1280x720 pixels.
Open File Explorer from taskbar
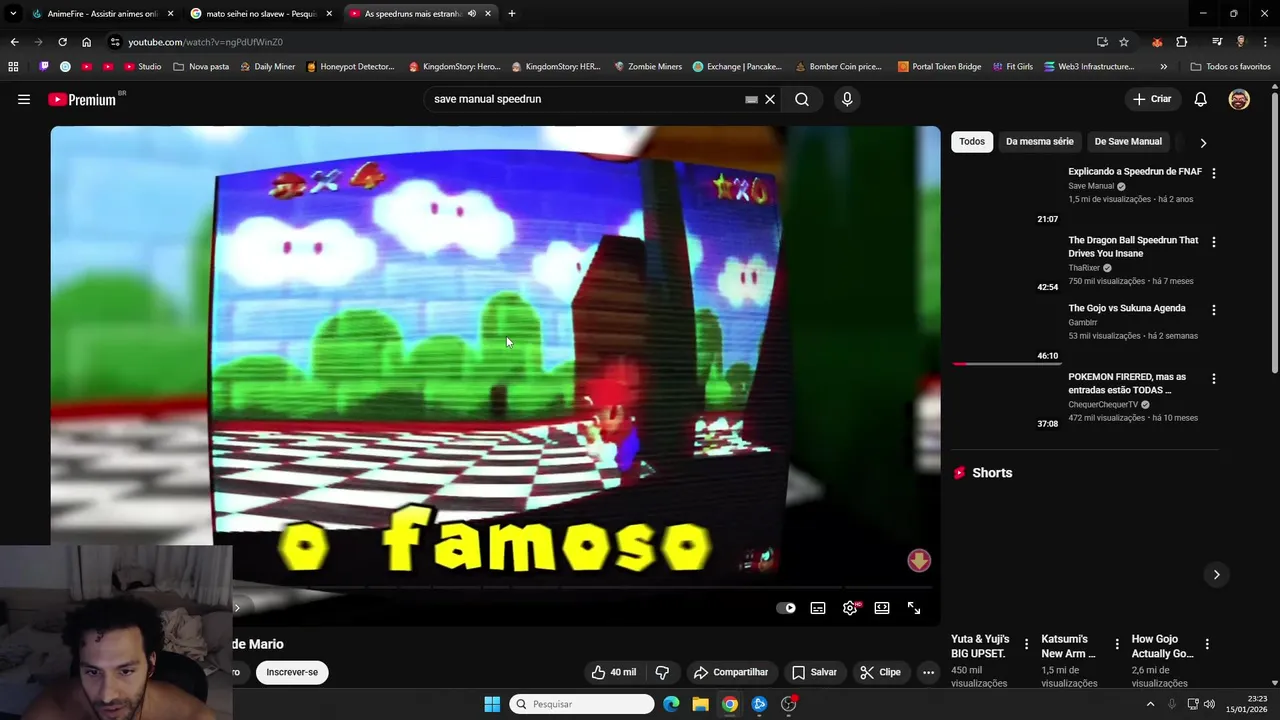pos(700,704)
